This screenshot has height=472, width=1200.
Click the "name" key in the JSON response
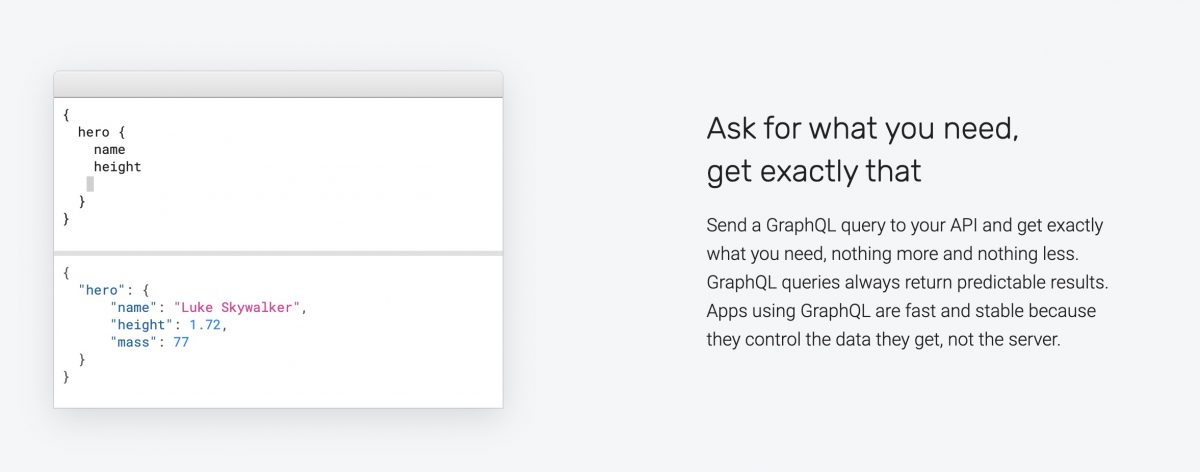pyautogui.click(x=134, y=307)
